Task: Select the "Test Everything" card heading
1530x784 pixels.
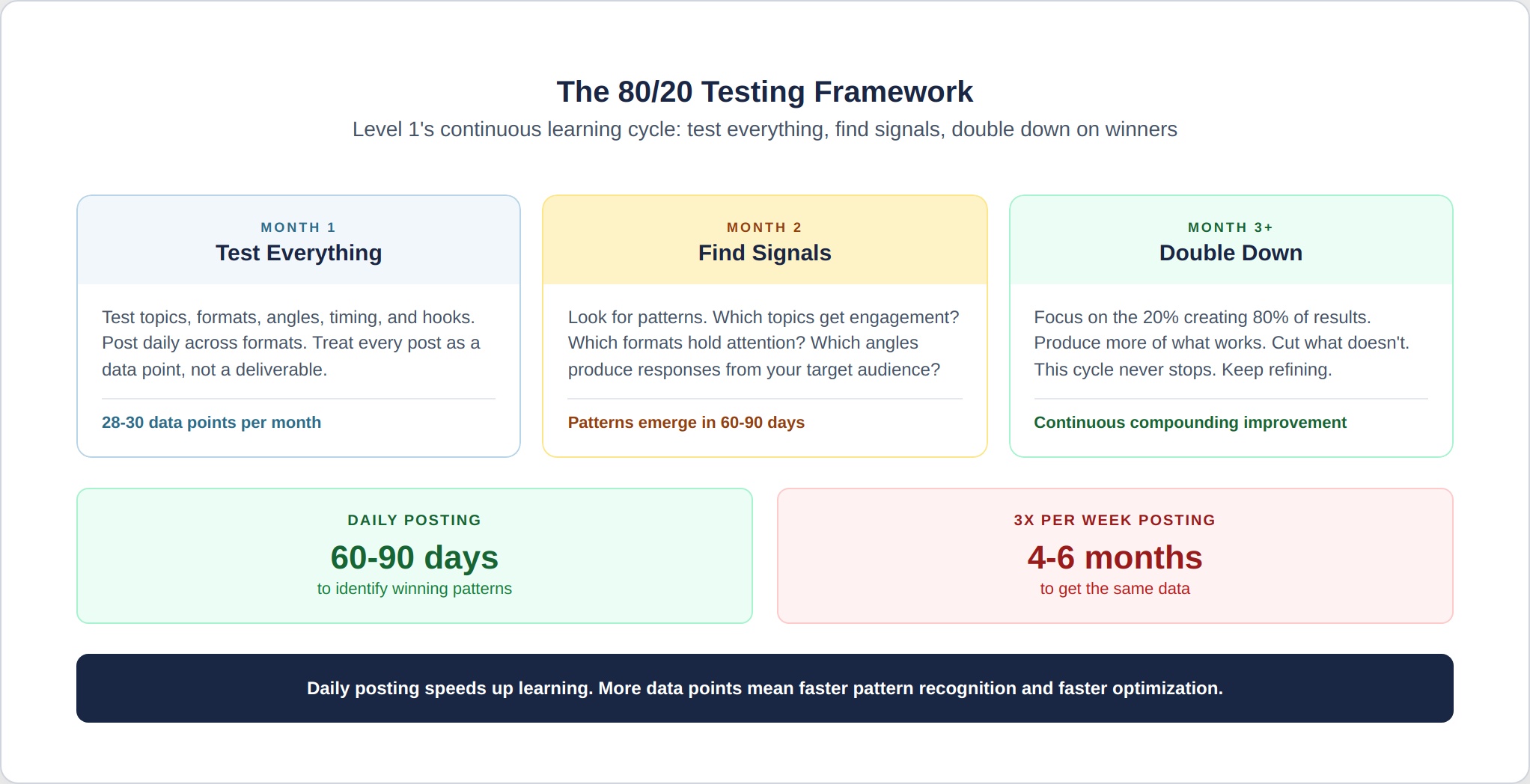Action: tap(299, 253)
